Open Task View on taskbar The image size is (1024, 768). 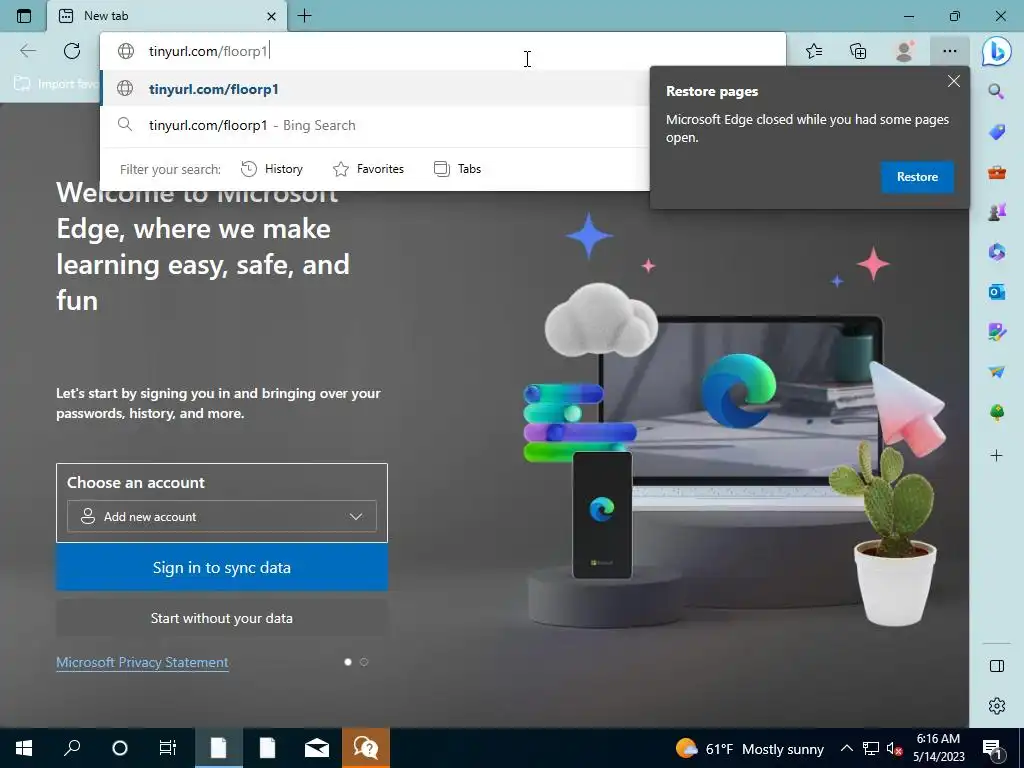[168, 748]
